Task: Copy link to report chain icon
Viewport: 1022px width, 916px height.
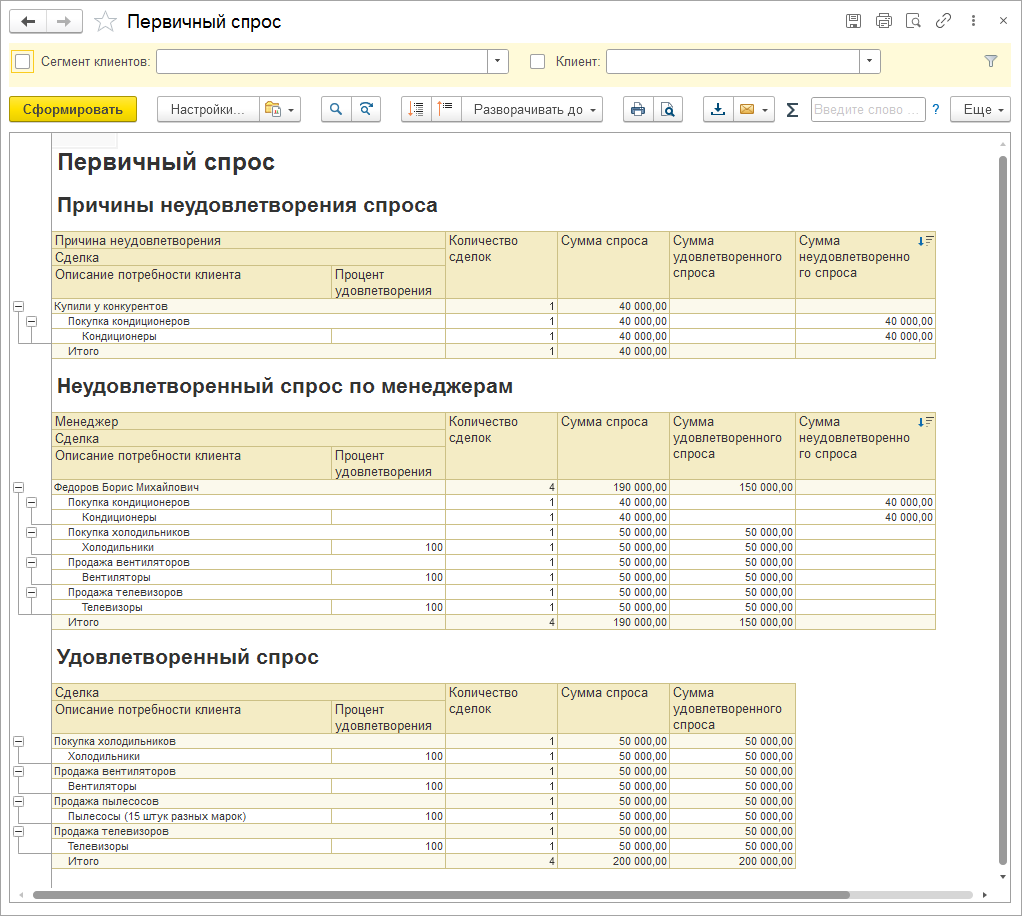Action: pyautogui.click(x=942, y=21)
